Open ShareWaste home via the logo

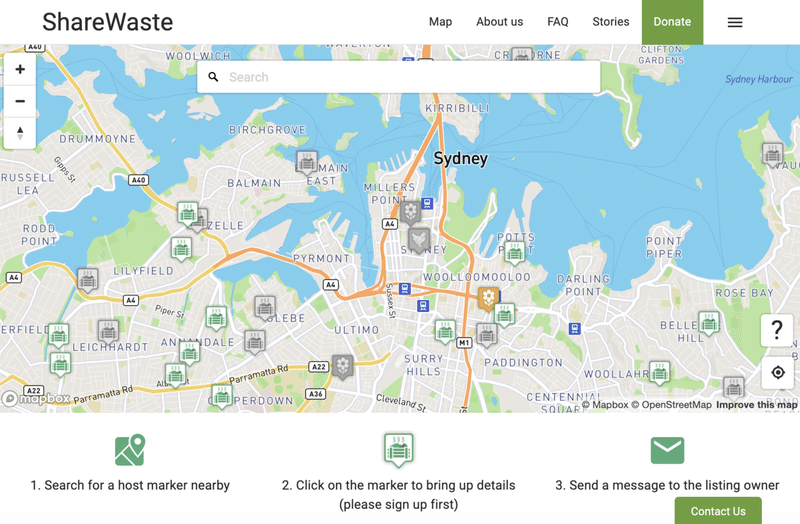click(x=108, y=22)
